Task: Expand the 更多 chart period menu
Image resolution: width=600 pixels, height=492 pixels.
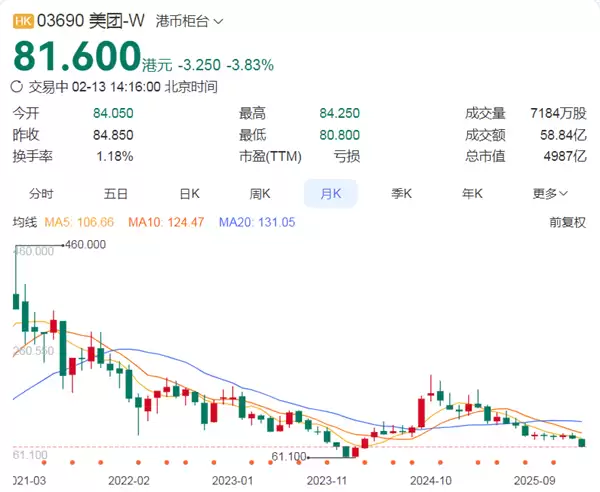Action: [550, 193]
